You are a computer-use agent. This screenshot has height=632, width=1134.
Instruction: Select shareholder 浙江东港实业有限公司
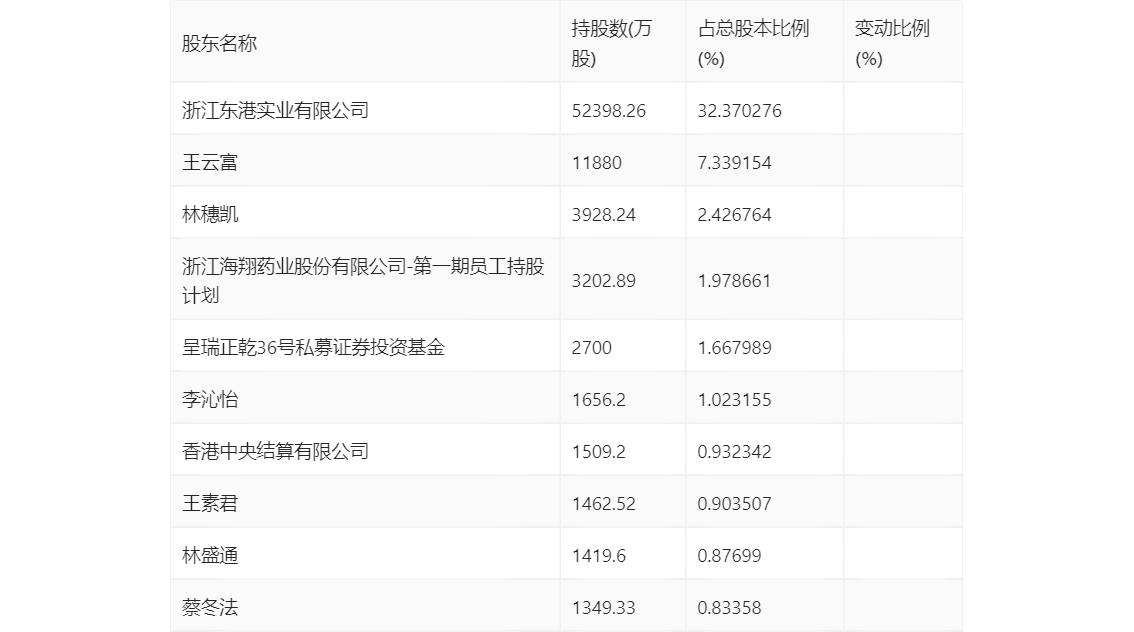[x=276, y=111]
